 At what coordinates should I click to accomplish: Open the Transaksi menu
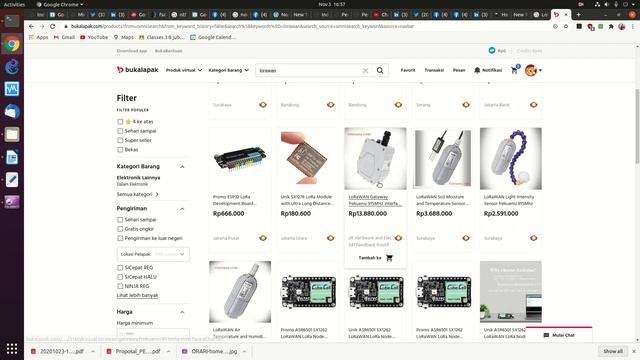434,70
